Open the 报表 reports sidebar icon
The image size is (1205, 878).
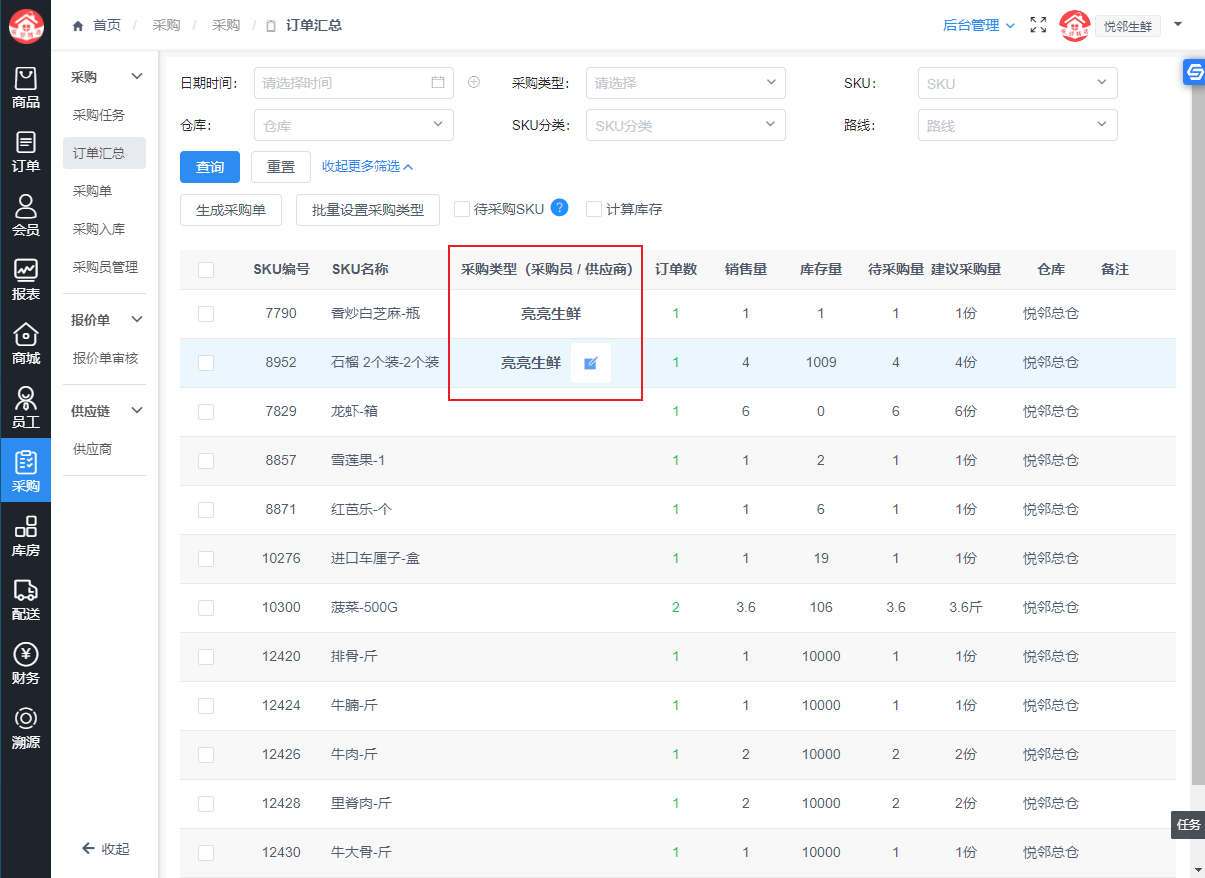coord(26,280)
